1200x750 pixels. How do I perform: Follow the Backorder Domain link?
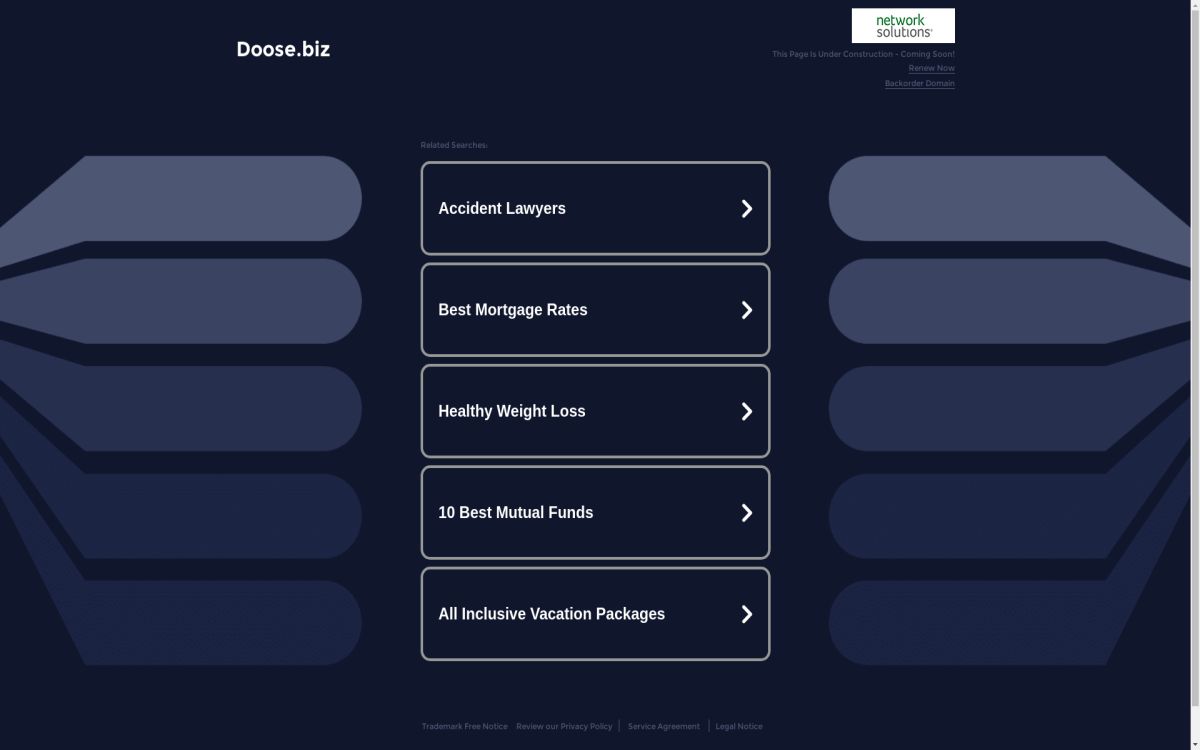[919, 84]
